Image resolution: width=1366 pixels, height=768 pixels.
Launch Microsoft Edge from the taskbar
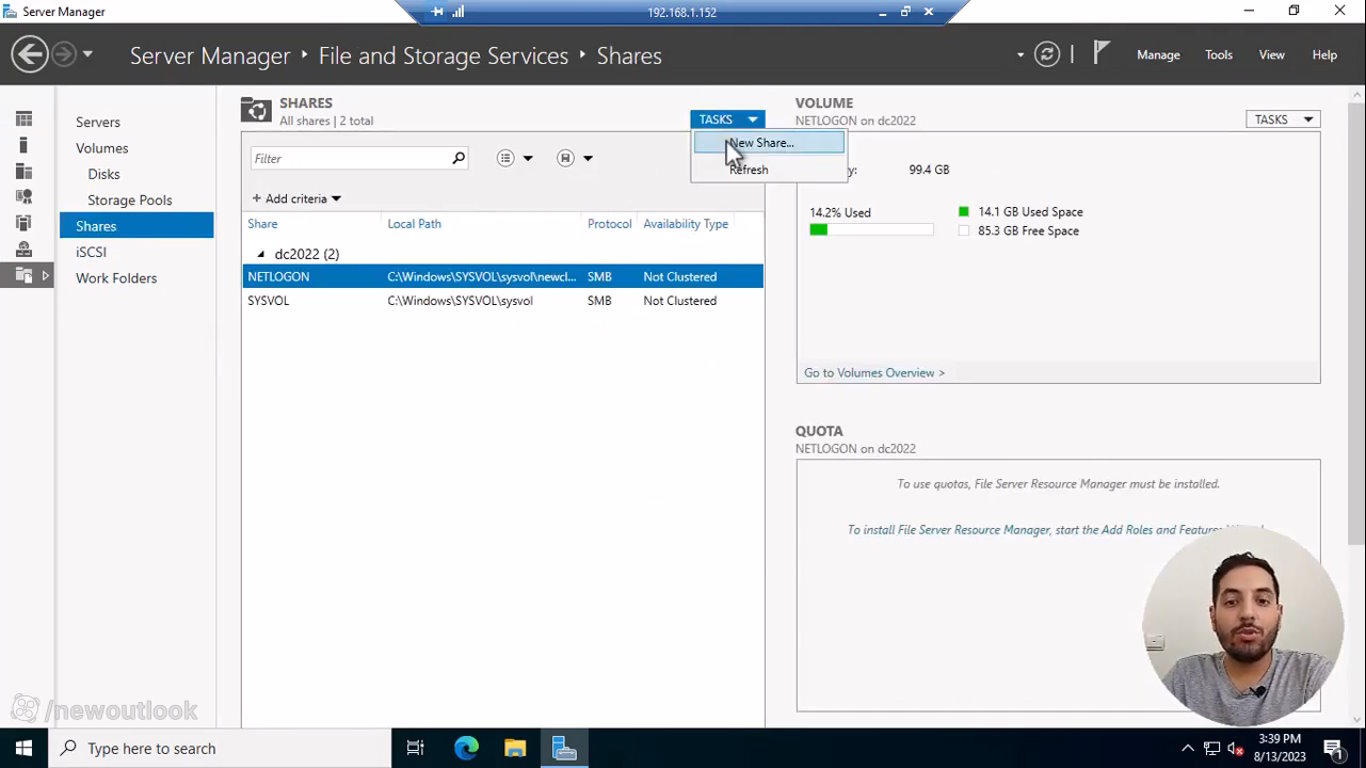466,748
